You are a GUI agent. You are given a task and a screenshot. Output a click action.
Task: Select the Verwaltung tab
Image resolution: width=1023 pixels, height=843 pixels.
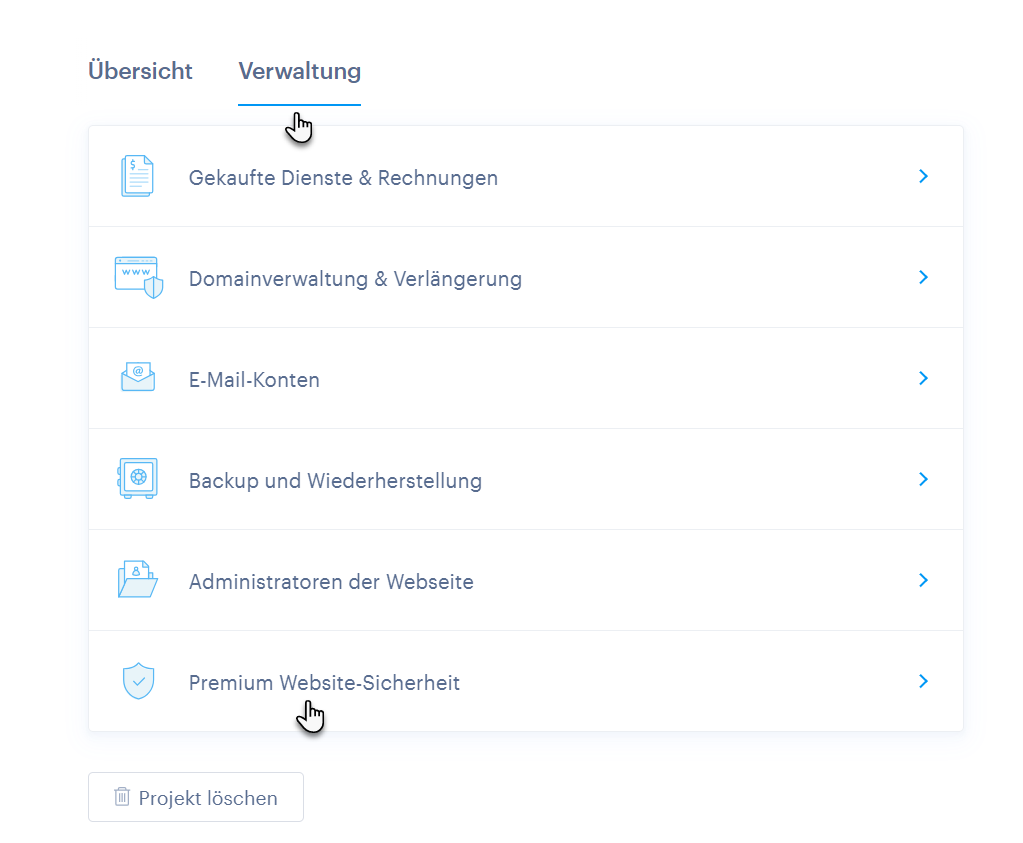[299, 72]
